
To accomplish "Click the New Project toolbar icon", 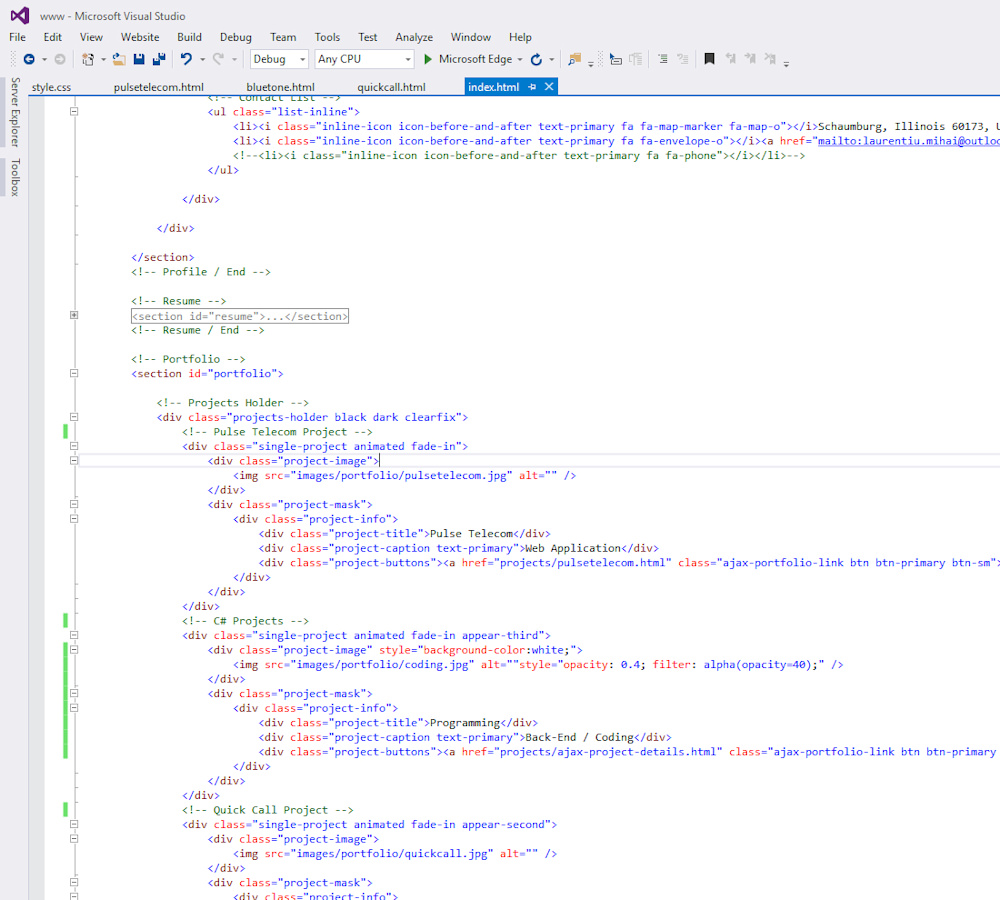I will pyautogui.click(x=88, y=60).
